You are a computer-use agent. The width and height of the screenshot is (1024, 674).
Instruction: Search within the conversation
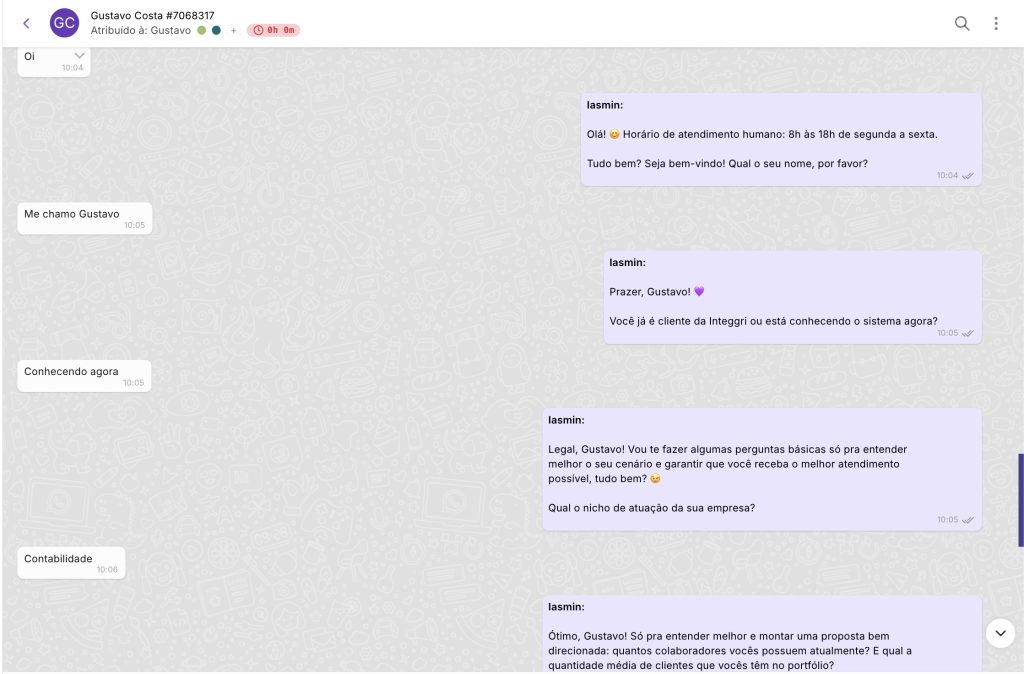962,23
